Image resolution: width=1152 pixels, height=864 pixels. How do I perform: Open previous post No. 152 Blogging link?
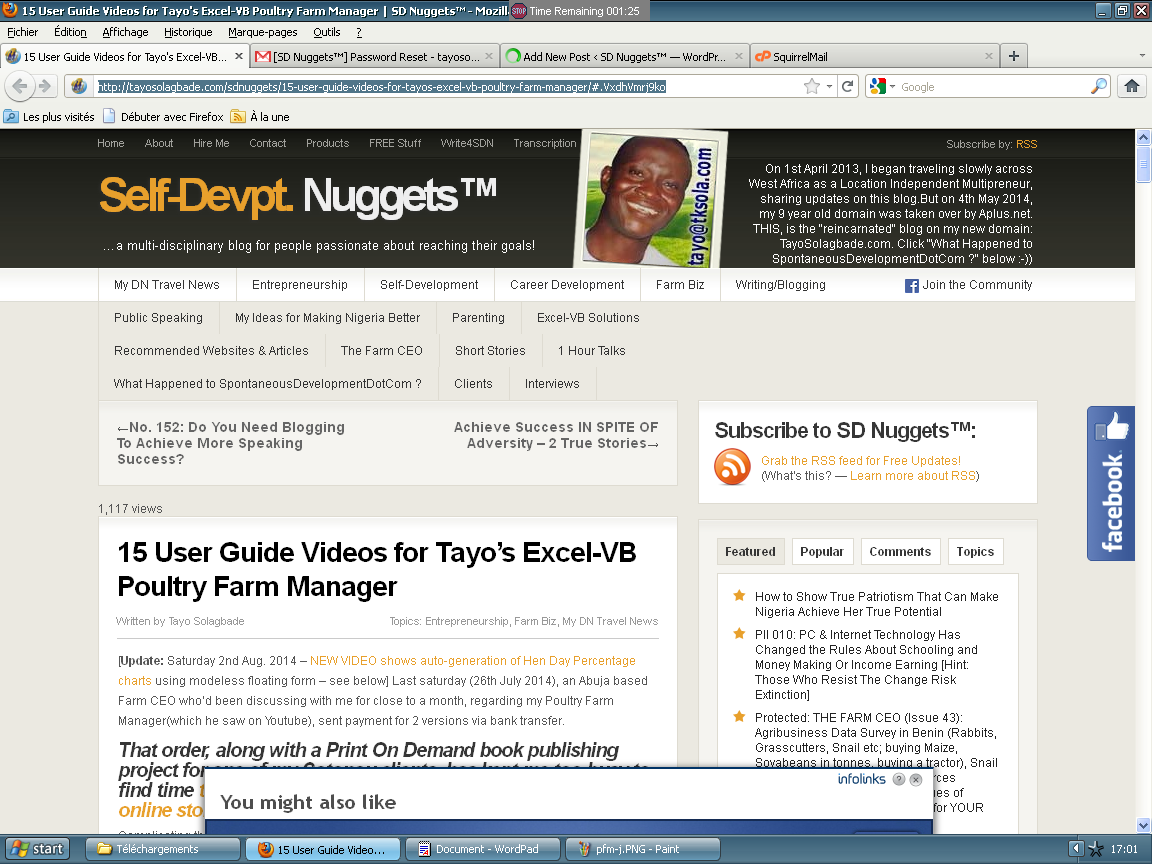[231, 443]
